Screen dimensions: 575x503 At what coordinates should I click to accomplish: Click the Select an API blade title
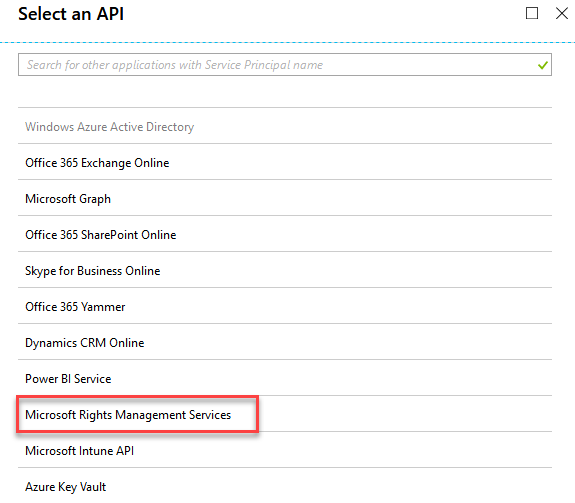tap(71, 14)
